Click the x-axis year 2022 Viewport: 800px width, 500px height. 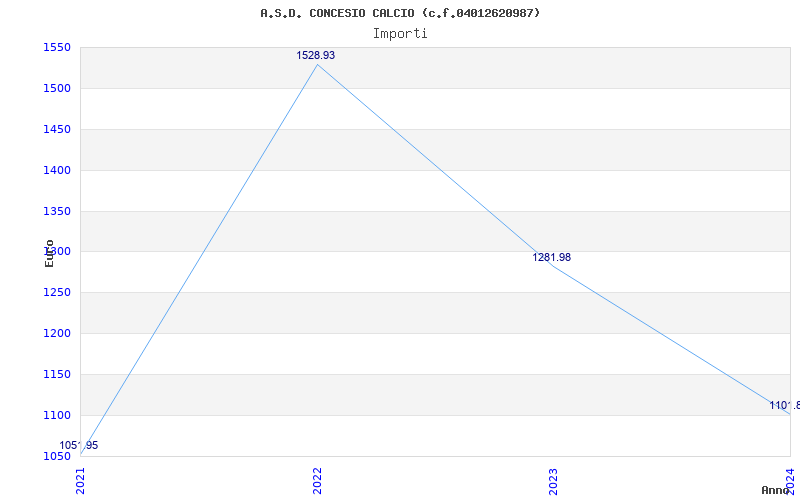317,481
